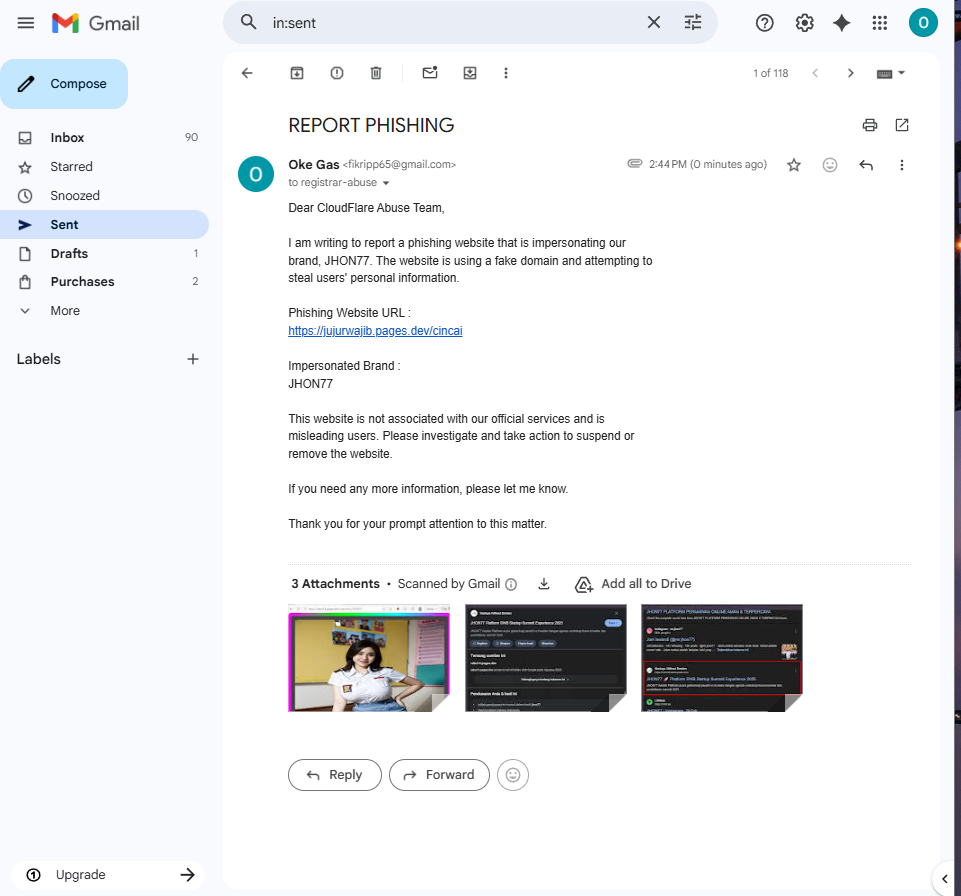Click the REPORT PHISHING subject heading
The height and width of the screenshot is (896, 961).
tap(371, 126)
